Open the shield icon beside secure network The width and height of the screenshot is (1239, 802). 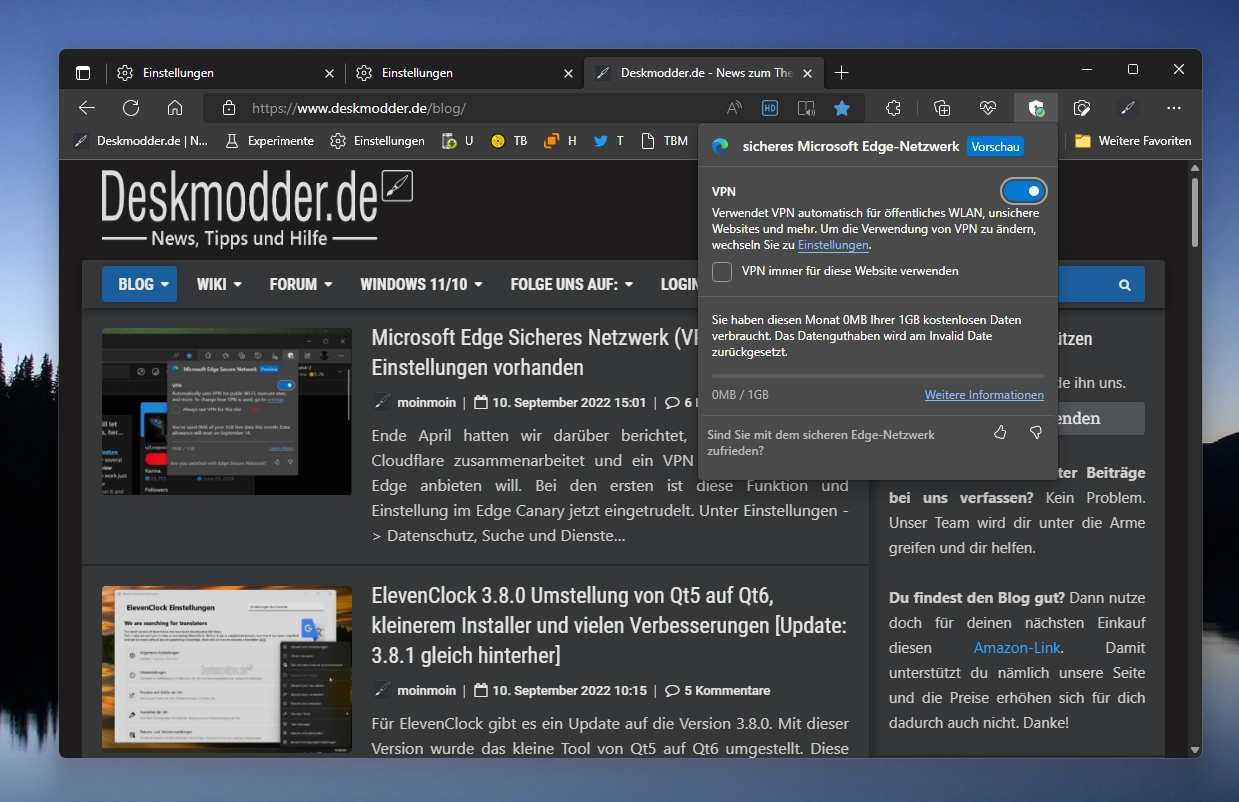pyautogui.click(x=1081, y=108)
